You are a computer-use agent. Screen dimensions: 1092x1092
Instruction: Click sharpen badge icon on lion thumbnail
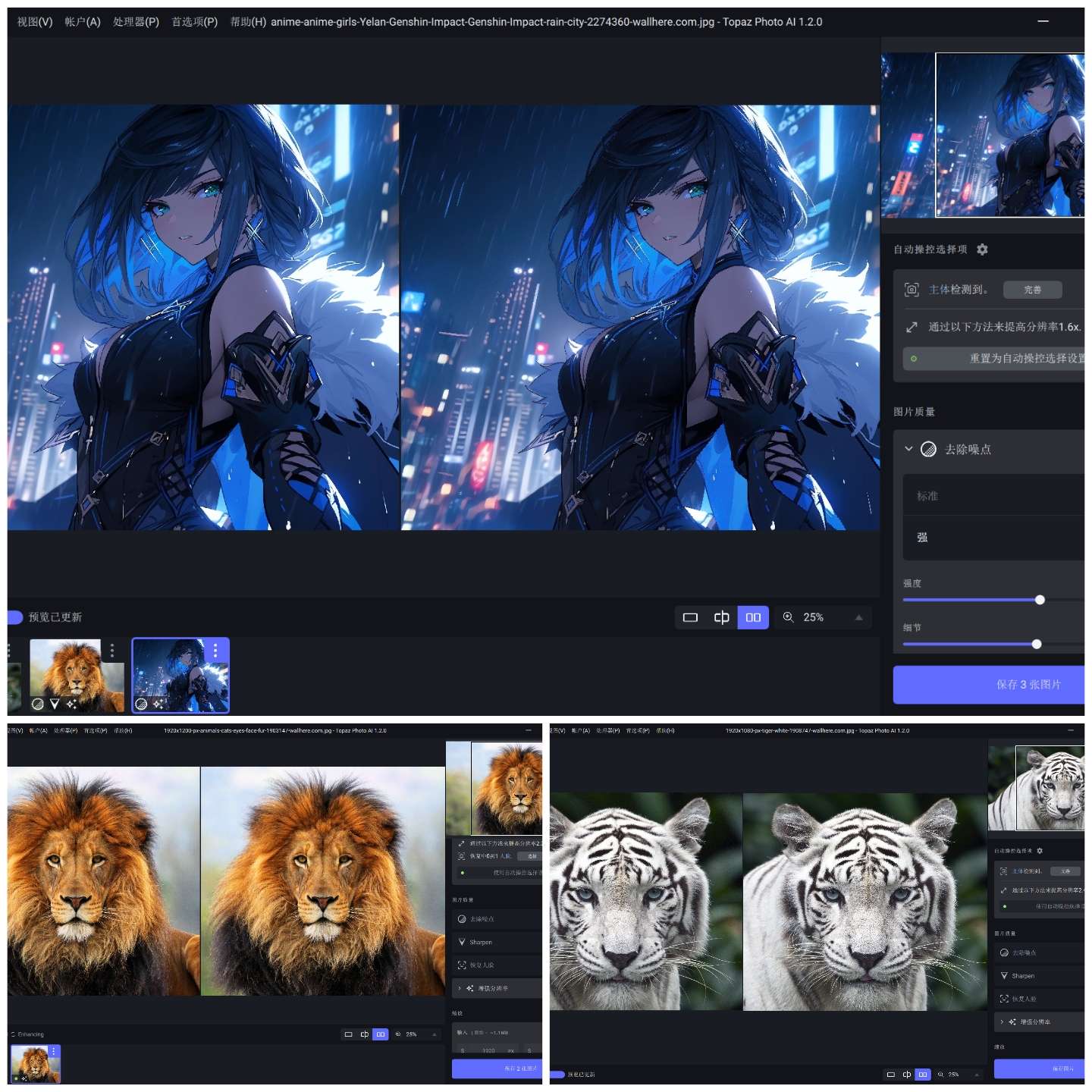coord(55,704)
